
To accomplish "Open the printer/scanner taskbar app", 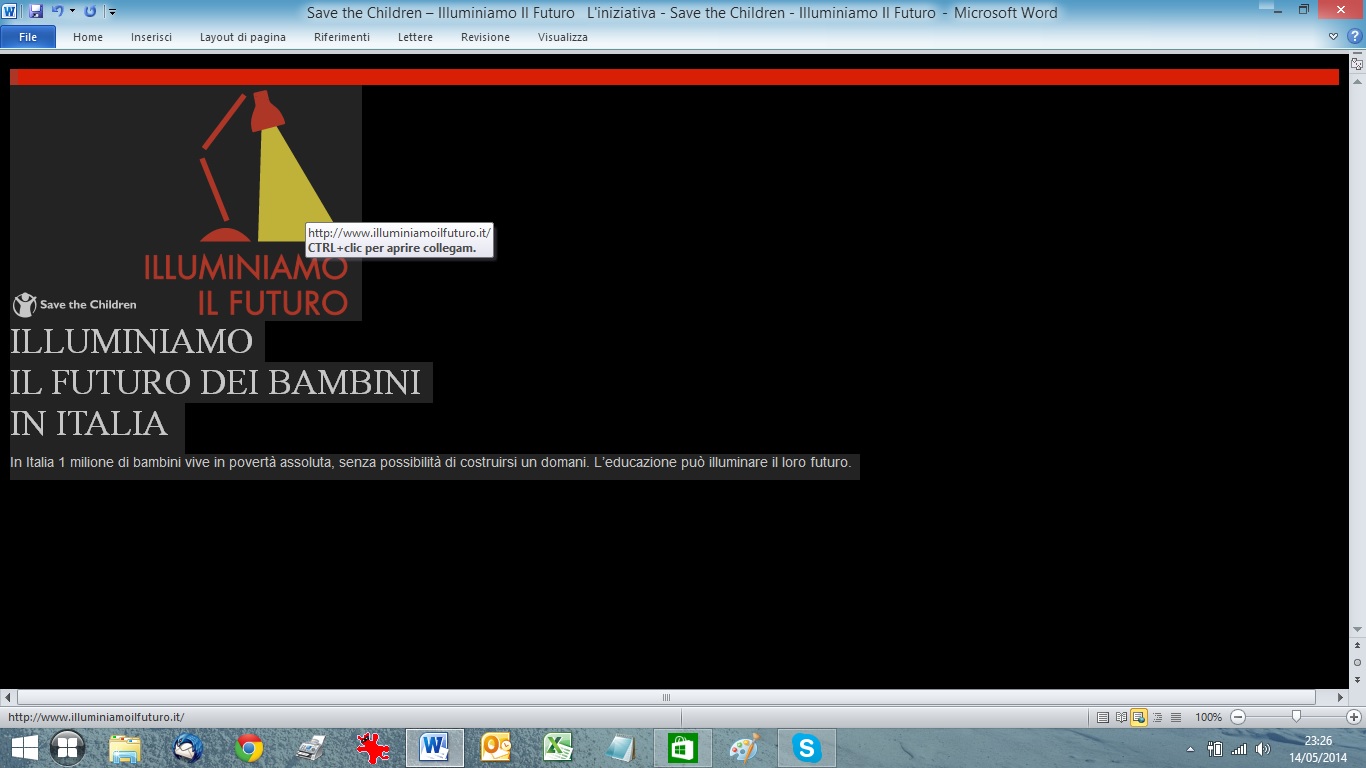I will point(311,748).
